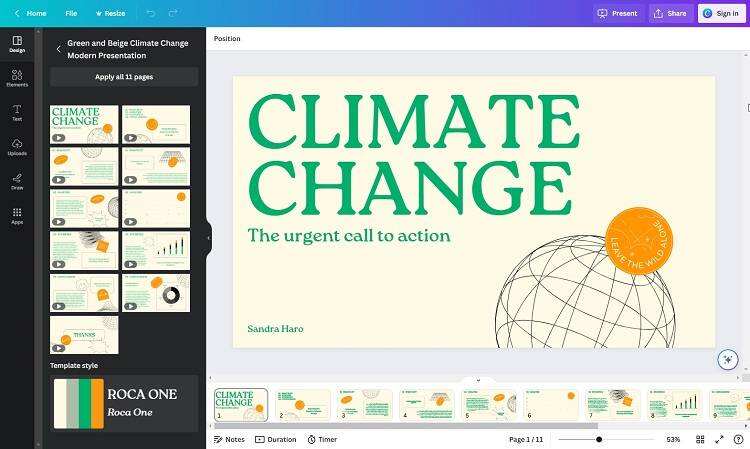This screenshot has width=750, height=449.
Task: Open the grid view icon
Action: pyautogui.click(x=698, y=439)
